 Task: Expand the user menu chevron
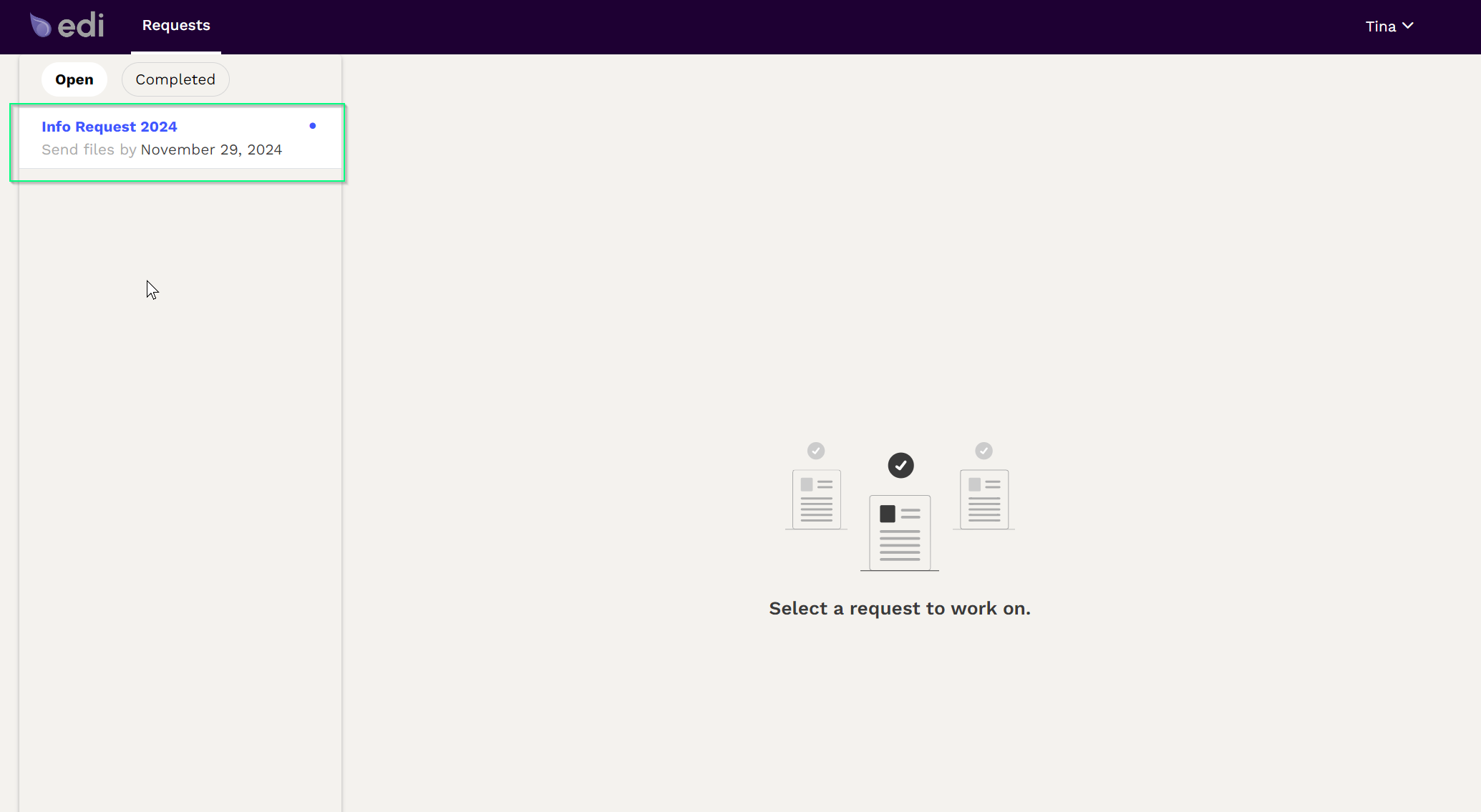(1409, 26)
